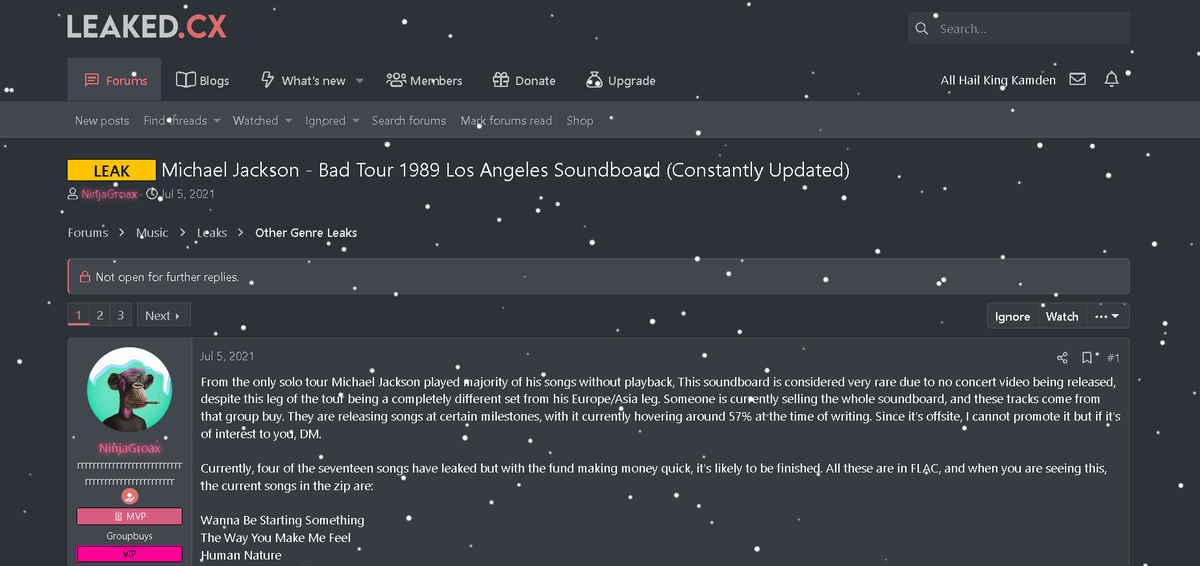This screenshot has height=566, width=1200.
Task: Click Mark forums read
Action: click(506, 120)
